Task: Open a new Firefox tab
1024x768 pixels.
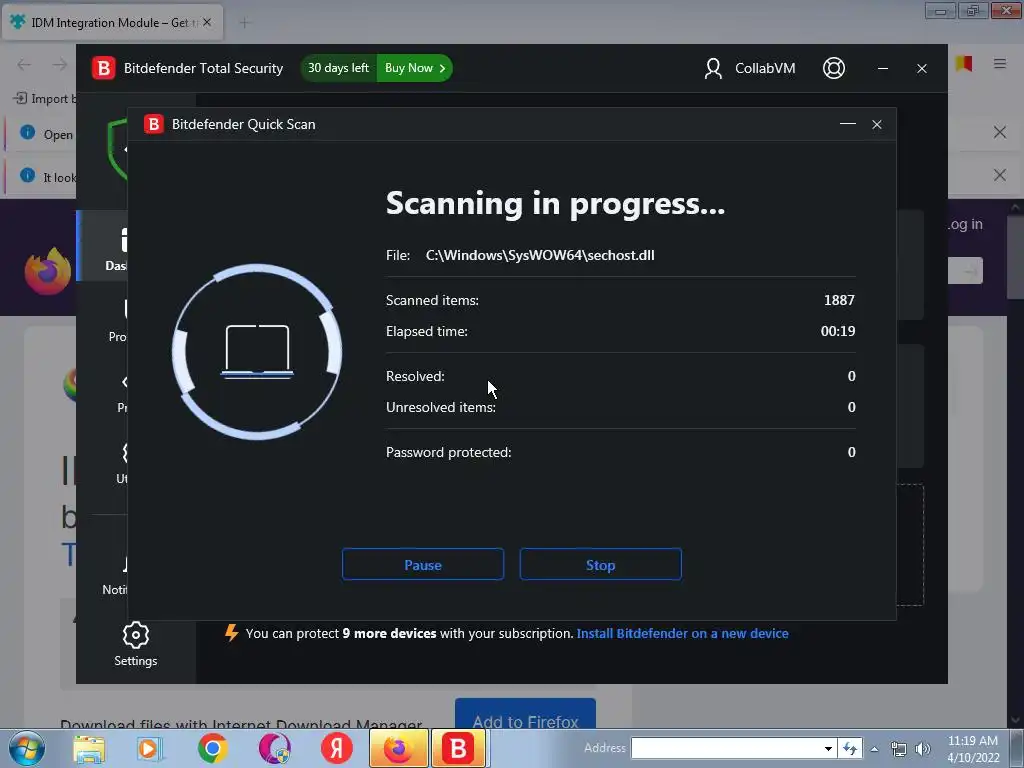Action: pyautogui.click(x=245, y=23)
